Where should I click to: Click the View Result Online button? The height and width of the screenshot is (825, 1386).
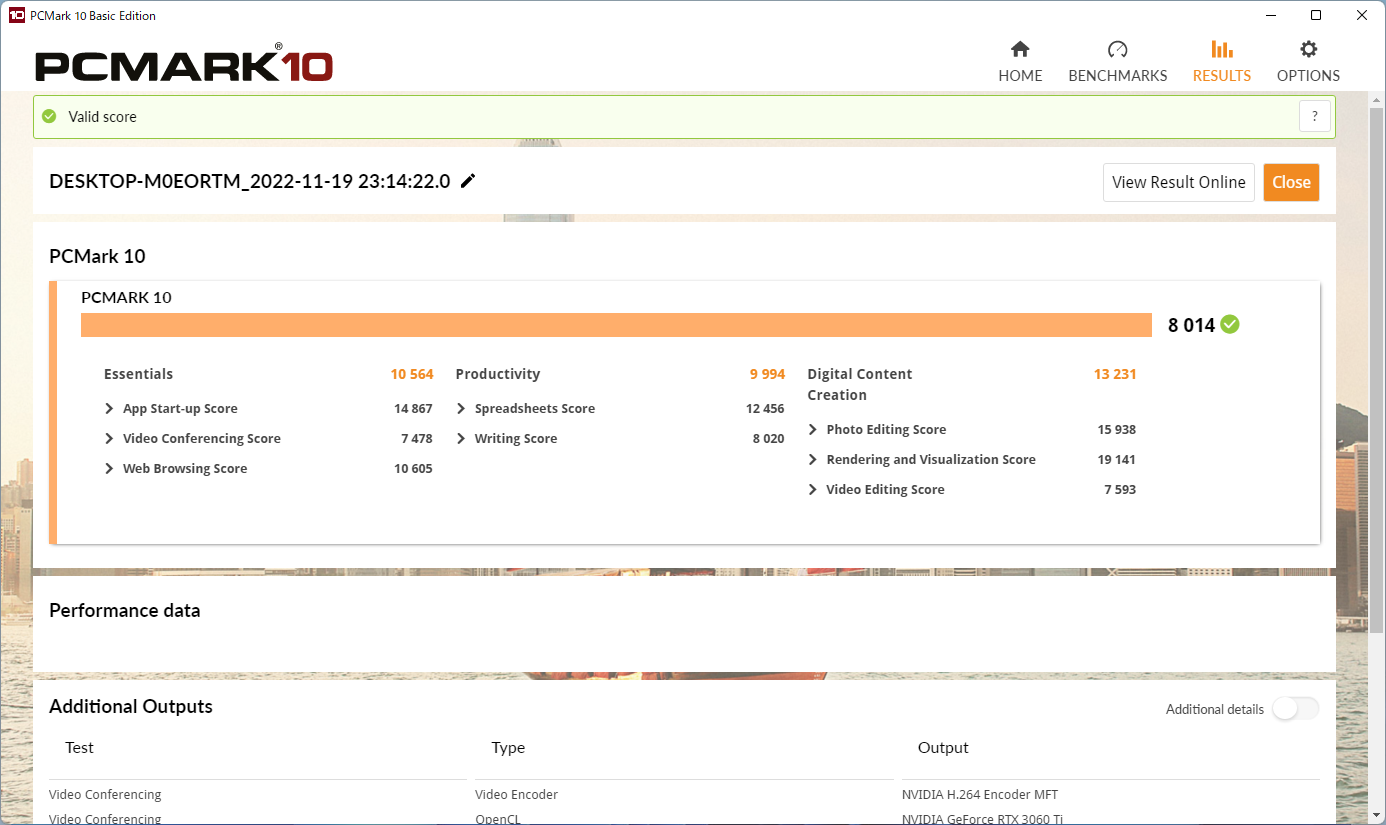[1179, 182]
